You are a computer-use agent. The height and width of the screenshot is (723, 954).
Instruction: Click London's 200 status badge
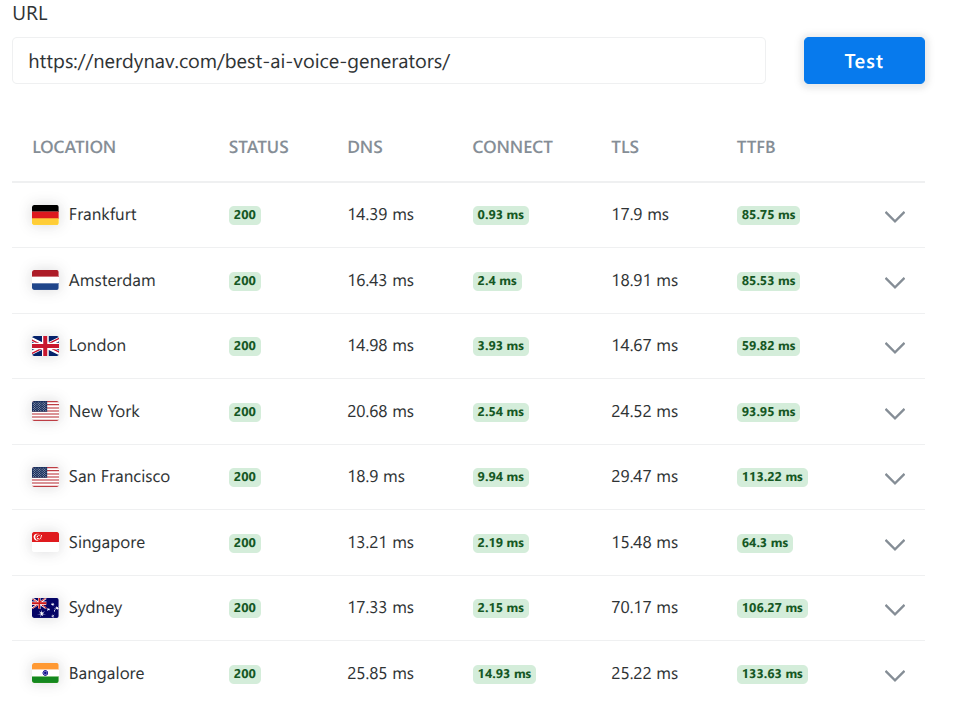(x=245, y=346)
